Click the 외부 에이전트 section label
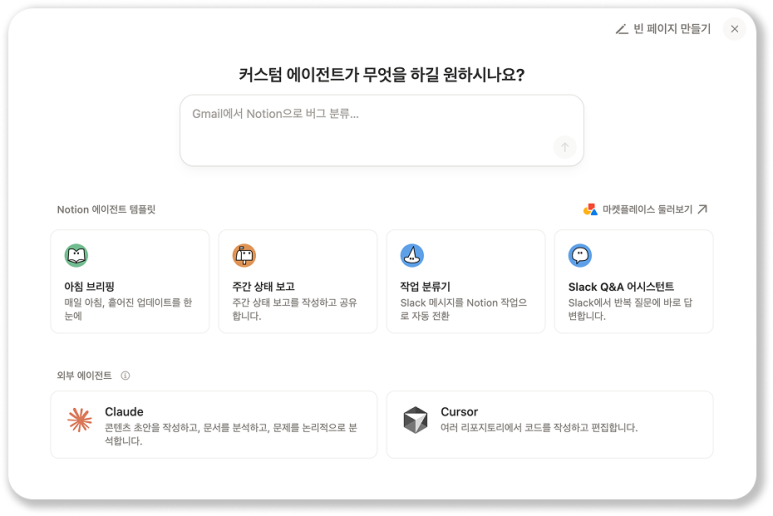 click(84, 376)
